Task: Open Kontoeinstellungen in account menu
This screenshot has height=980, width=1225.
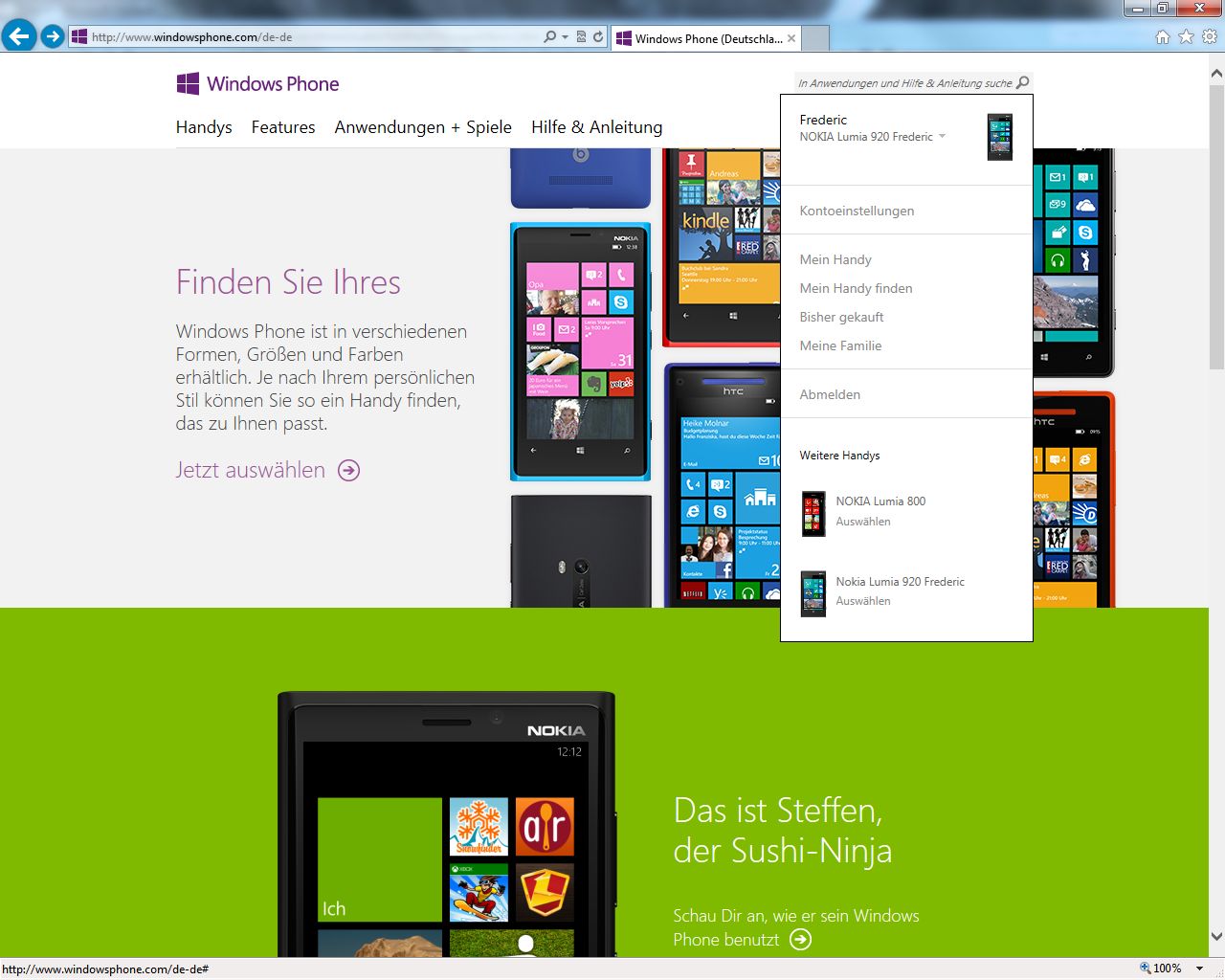Action: [x=857, y=211]
